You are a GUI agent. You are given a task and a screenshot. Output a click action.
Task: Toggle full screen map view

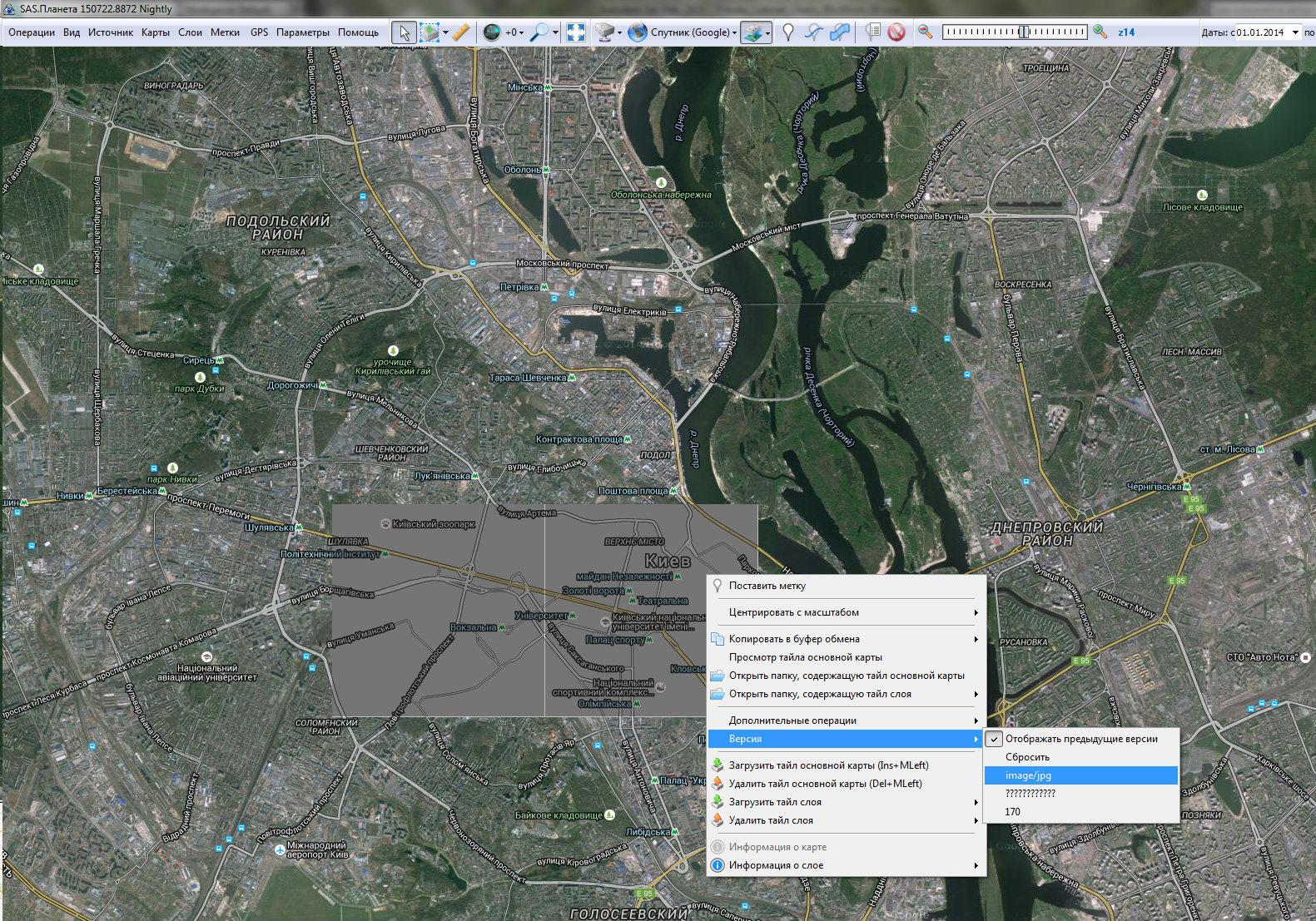click(x=576, y=32)
